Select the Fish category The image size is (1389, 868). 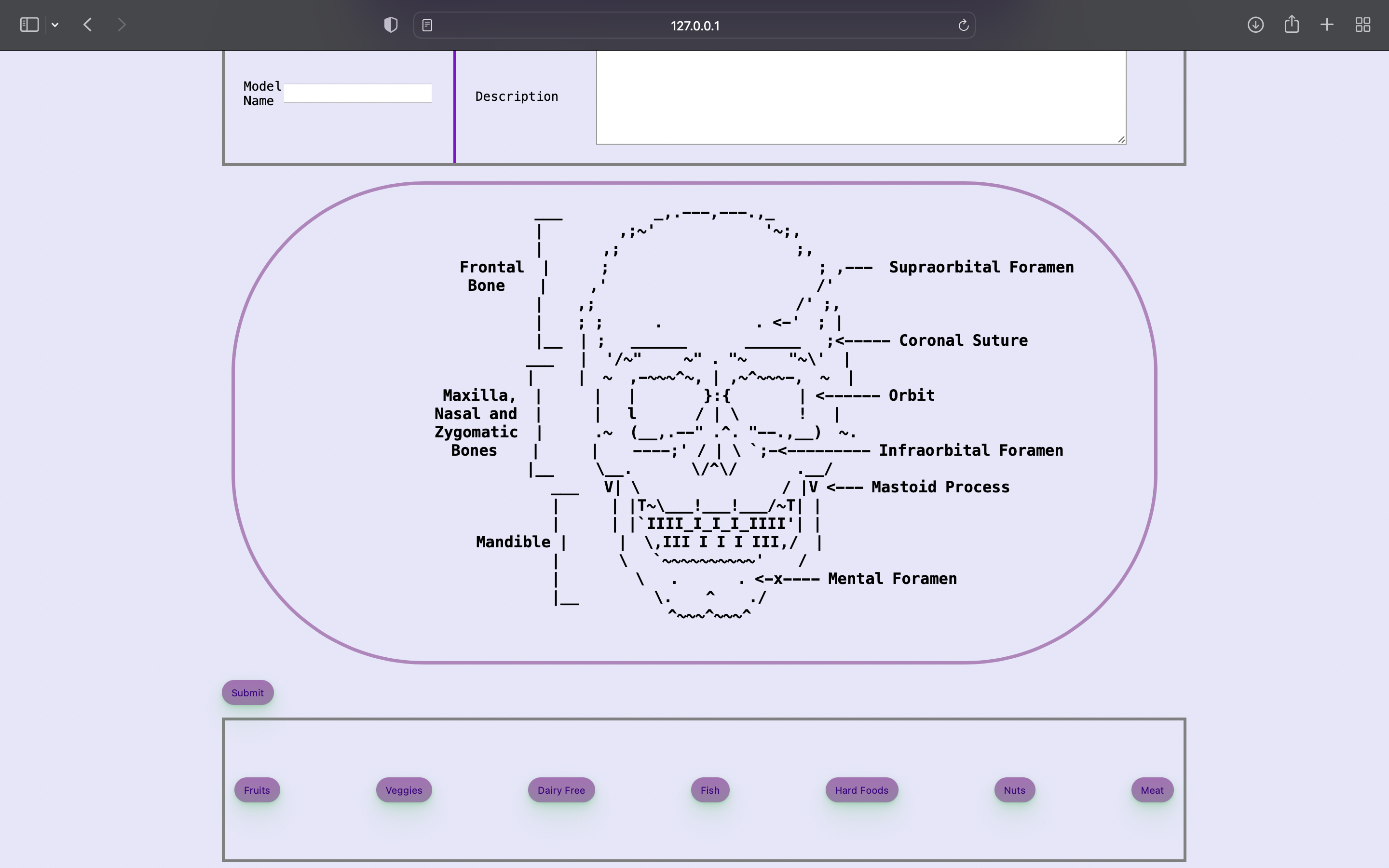709,790
